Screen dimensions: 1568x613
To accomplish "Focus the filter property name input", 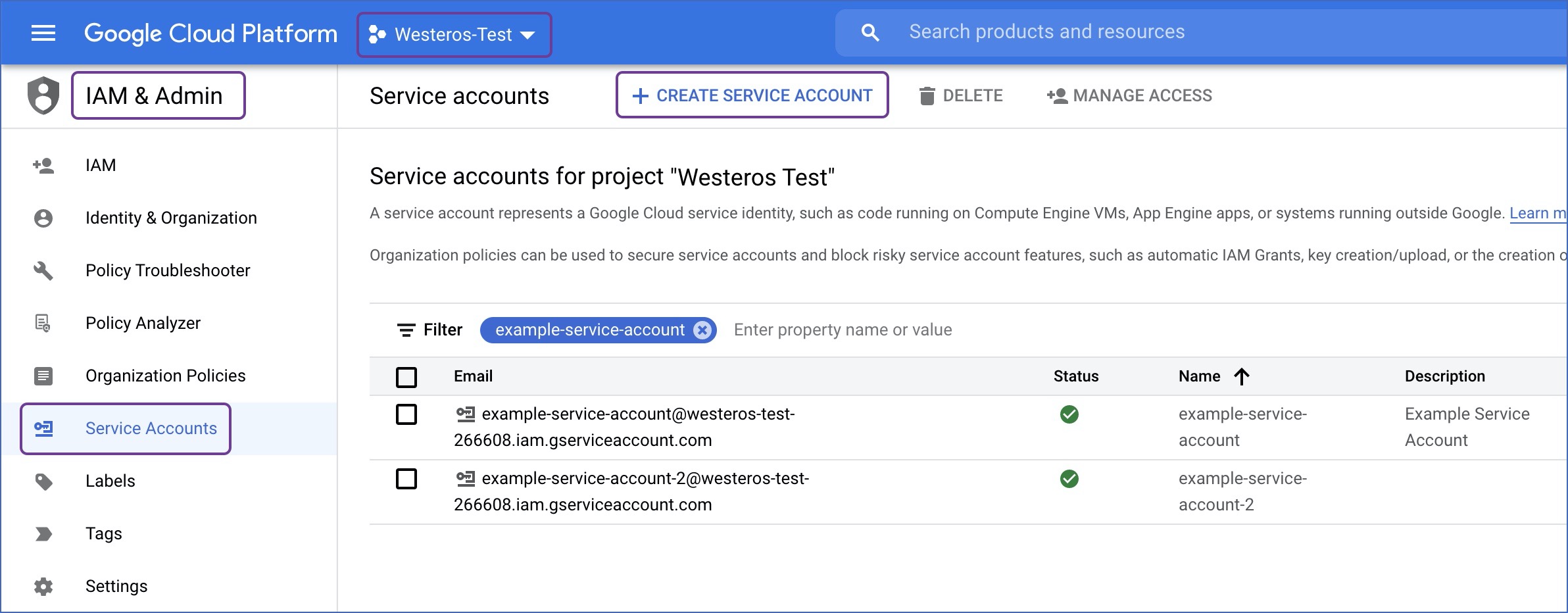I will click(843, 330).
